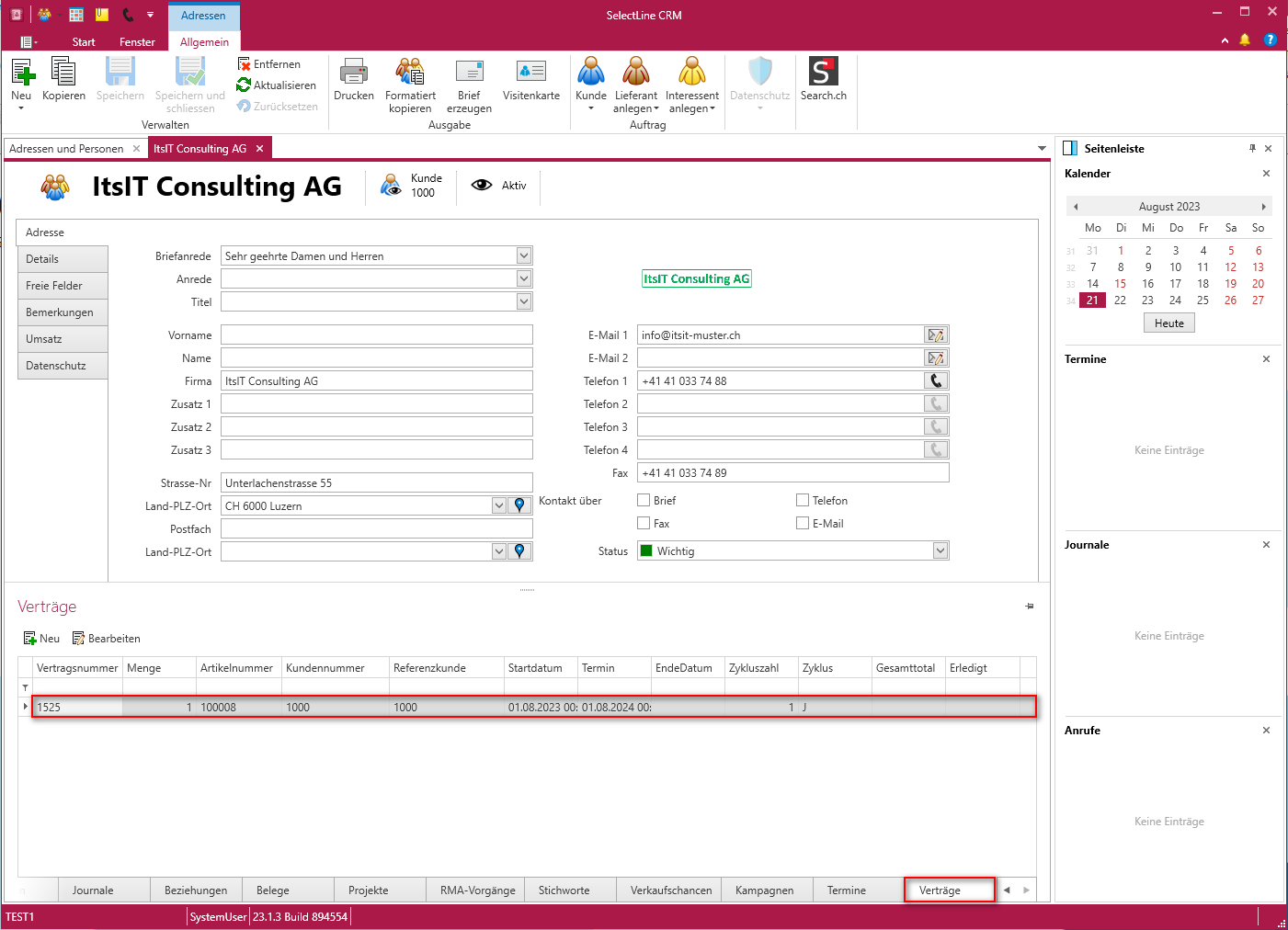Image resolution: width=1288 pixels, height=930 pixels.
Task: Click Formatiert kopieren icon
Action: 410,72
